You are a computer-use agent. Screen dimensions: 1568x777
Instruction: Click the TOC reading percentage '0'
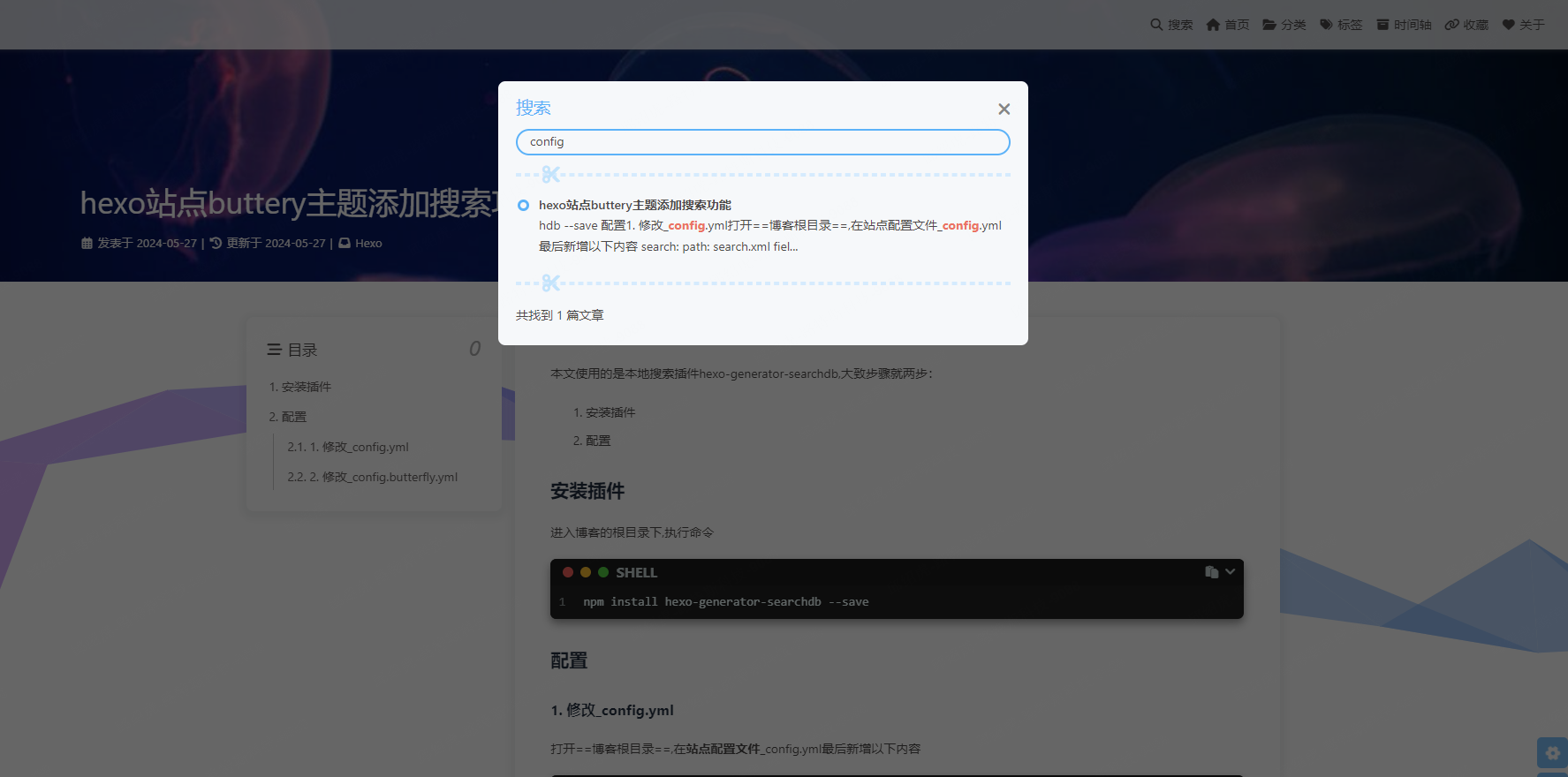tap(475, 349)
